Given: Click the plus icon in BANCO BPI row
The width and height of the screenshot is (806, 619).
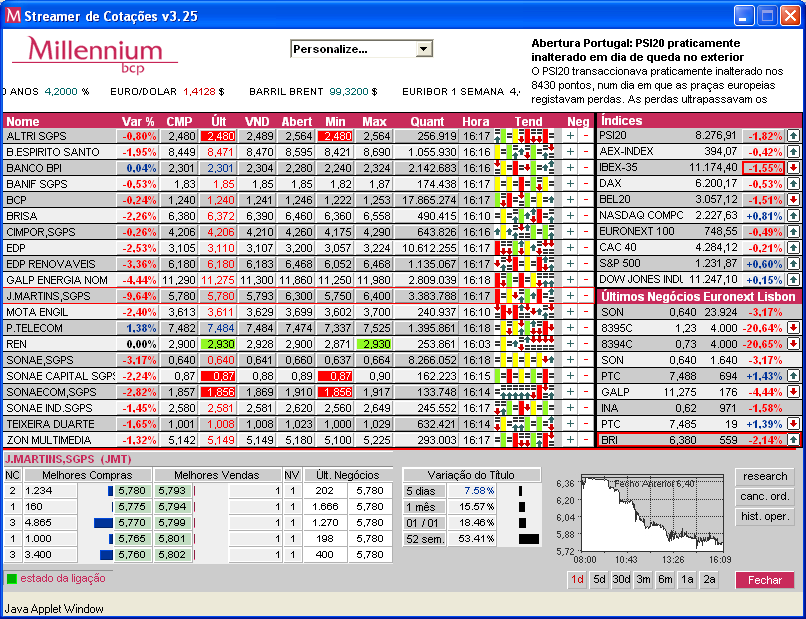Looking at the screenshot, I should 570,168.
